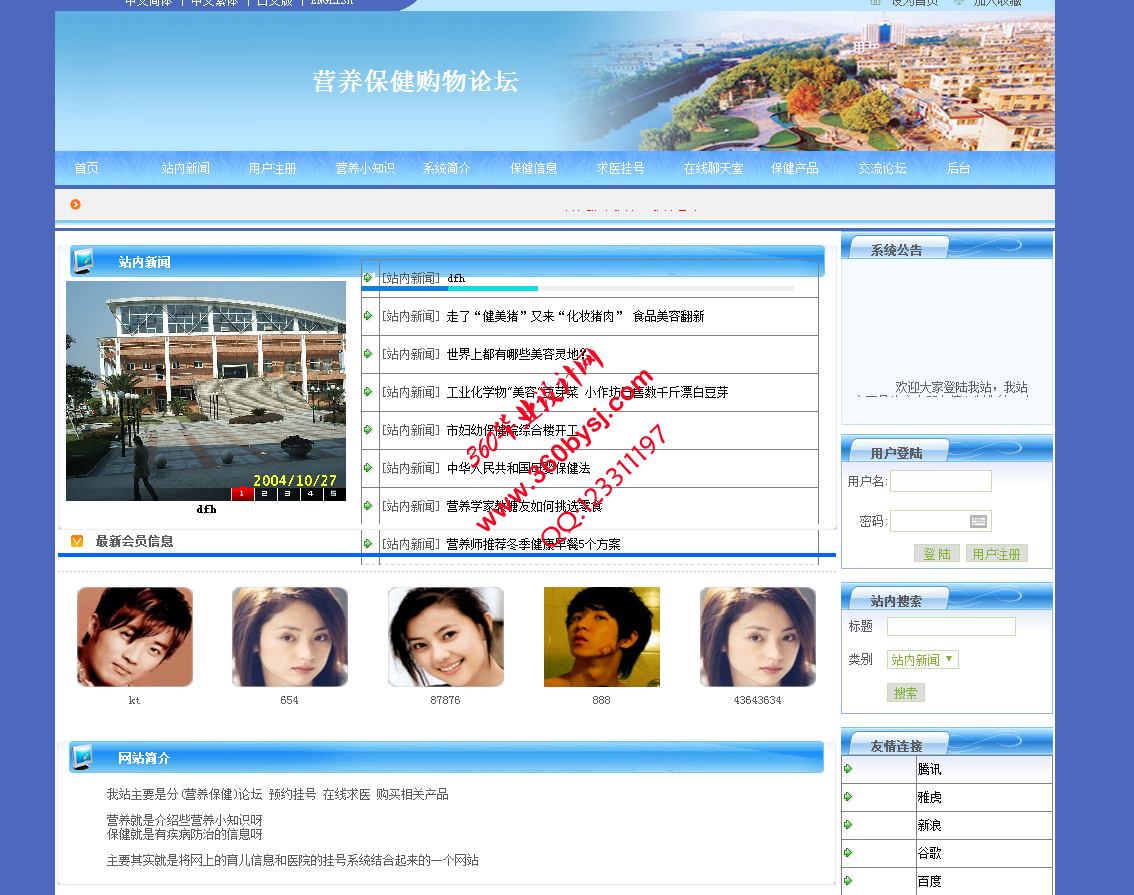Viewport: 1134px width, 895px height.
Task: Open the 新浪 friendly link
Action: tap(929, 826)
